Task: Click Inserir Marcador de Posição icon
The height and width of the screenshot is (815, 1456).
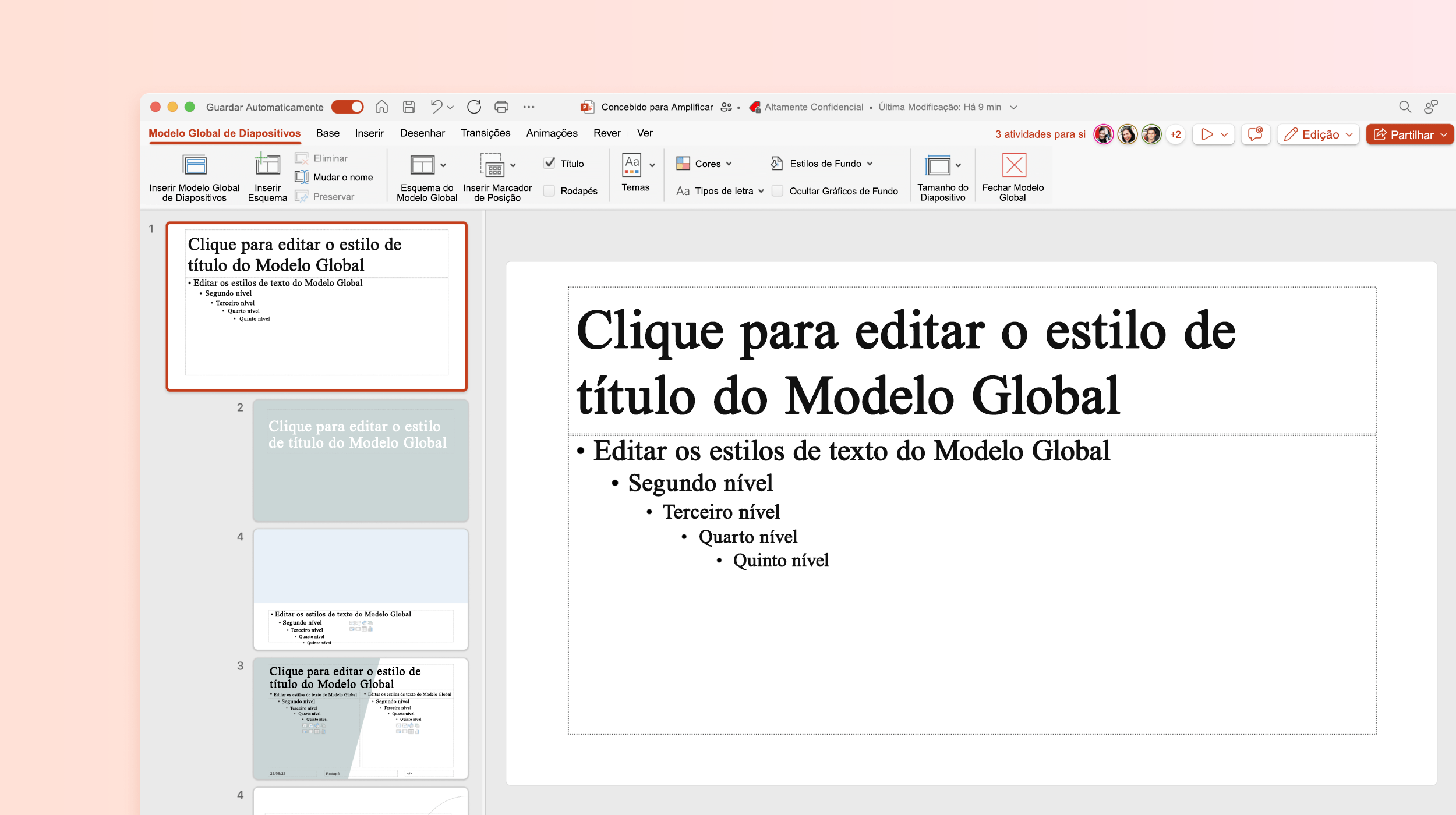Action: [492, 165]
